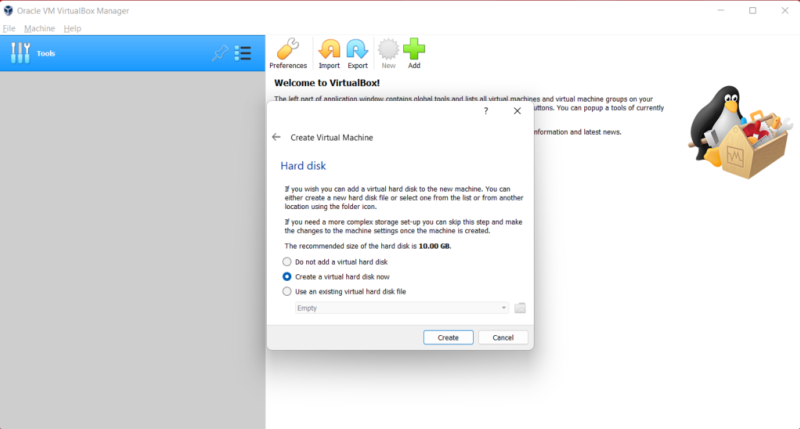Viewport: 800px width, 429px height.
Task: Click the Cancel button
Action: point(503,338)
